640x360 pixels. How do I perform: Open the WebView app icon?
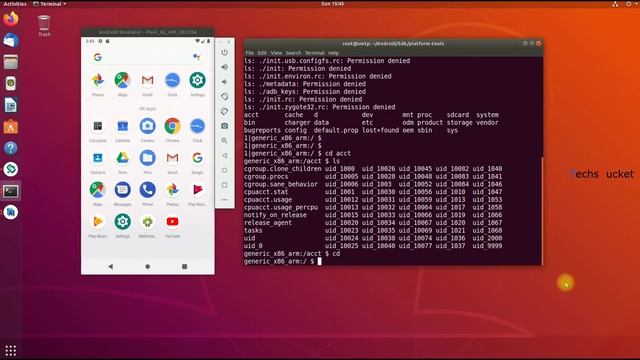[x=147, y=222]
